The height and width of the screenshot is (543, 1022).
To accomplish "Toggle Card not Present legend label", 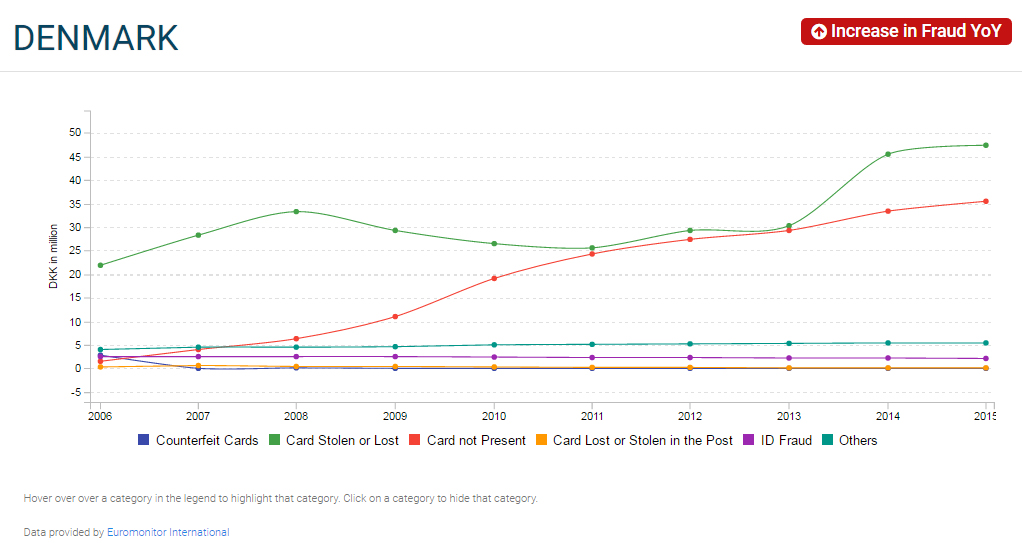I will coord(476,441).
